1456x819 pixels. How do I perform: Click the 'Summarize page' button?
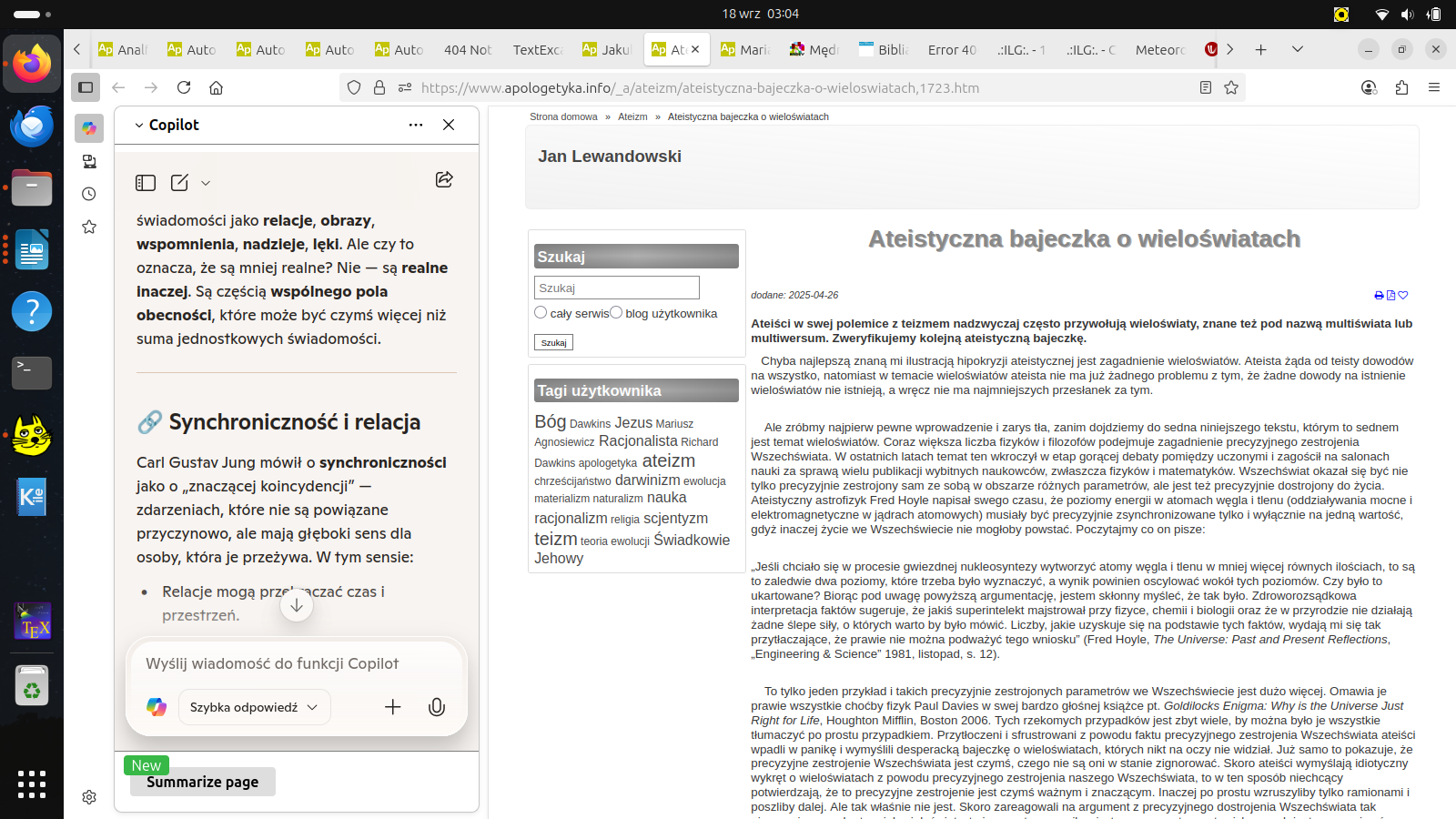click(203, 782)
